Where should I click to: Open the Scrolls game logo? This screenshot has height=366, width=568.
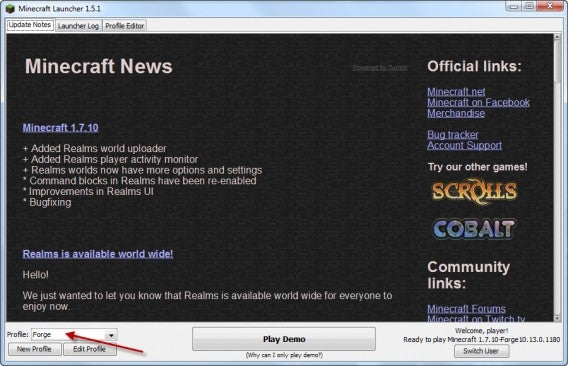(x=474, y=192)
